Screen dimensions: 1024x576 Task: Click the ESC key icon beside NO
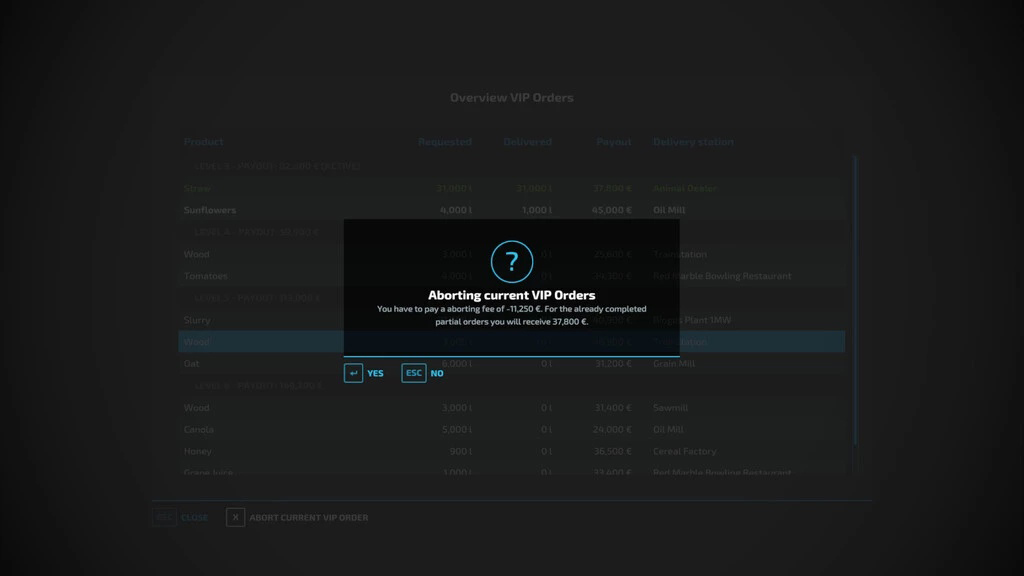413,373
